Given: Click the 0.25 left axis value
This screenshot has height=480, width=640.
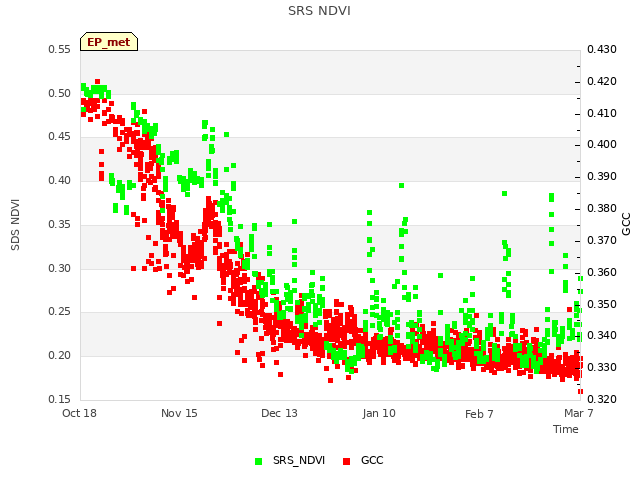Looking at the screenshot, I should pos(59,312).
